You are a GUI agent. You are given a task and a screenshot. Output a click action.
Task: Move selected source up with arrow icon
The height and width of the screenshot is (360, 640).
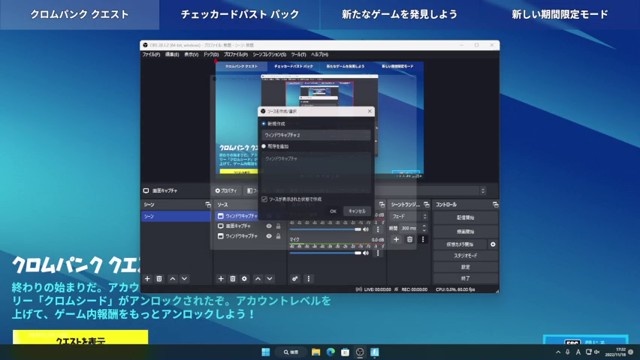coord(258,279)
